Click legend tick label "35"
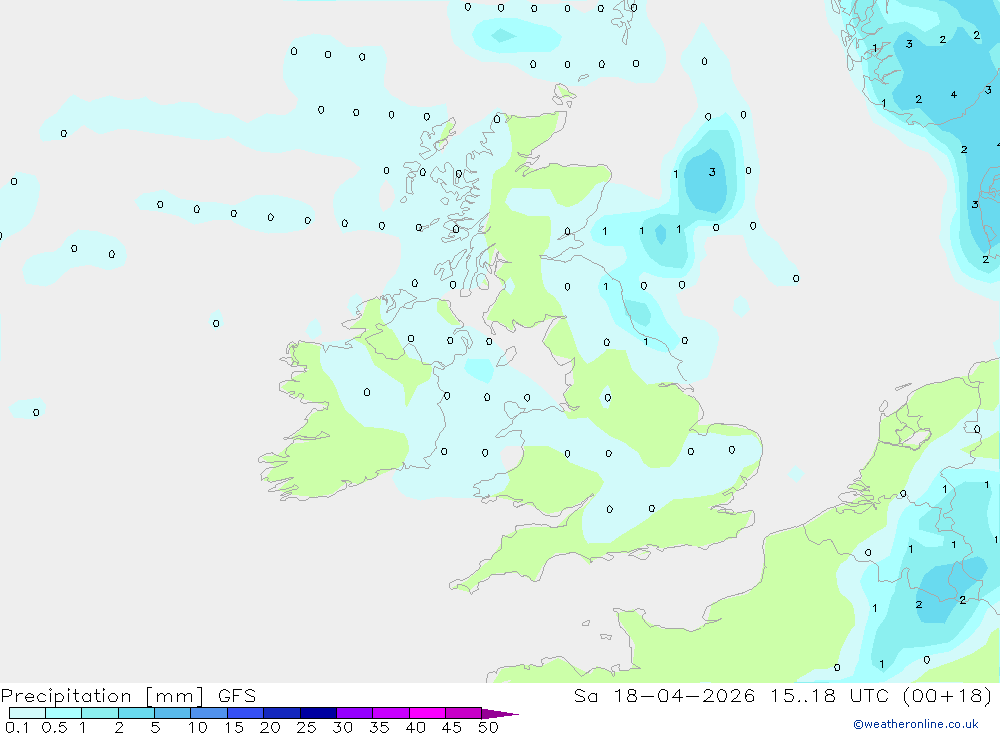1000x733 pixels. coord(379,727)
